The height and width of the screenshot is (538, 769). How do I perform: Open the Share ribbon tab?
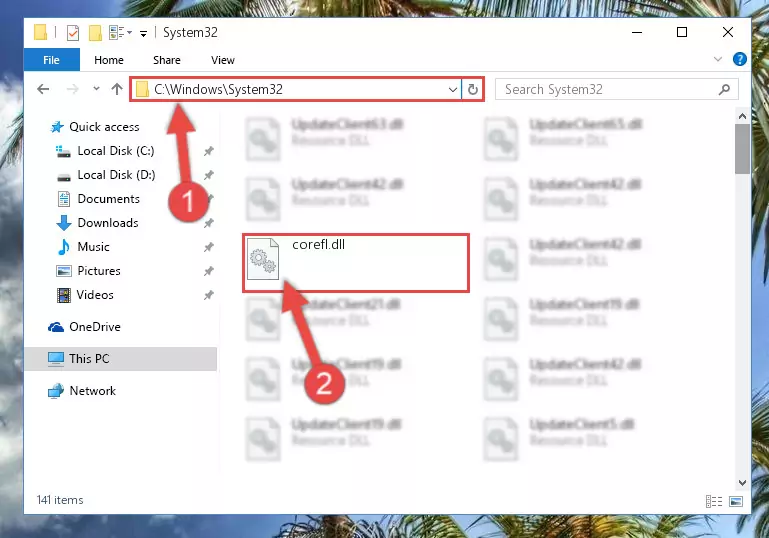pos(167,60)
